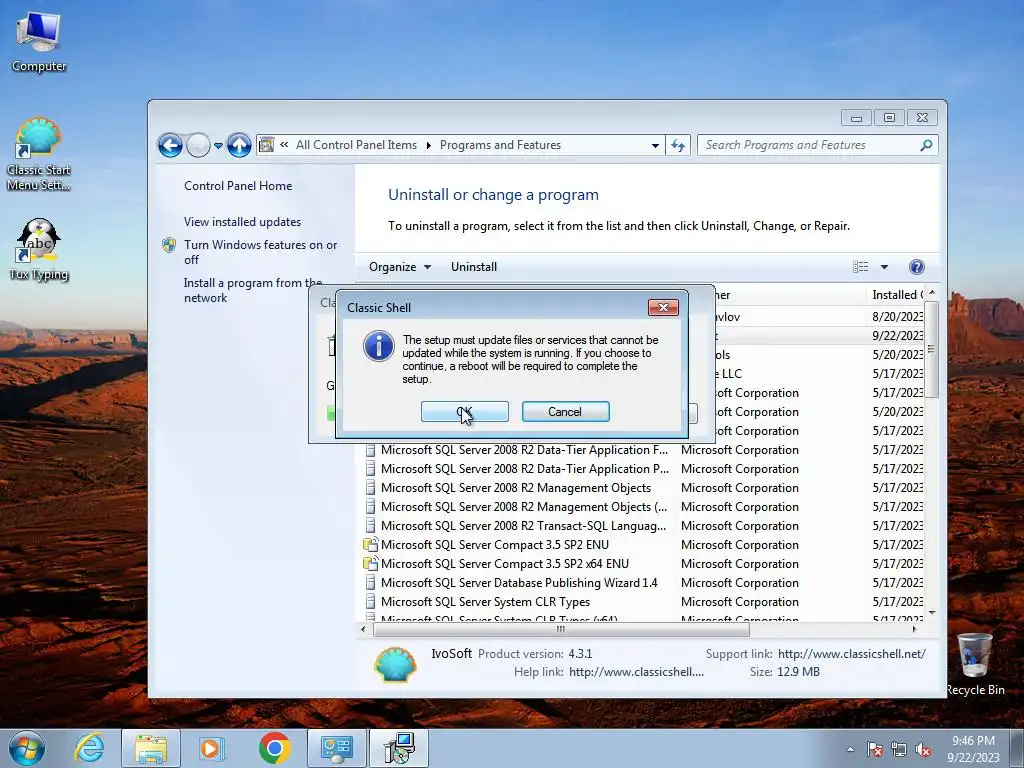Open the Recycle Bin on desktop
Viewport: 1024px width, 768px height.
[x=975, y=664]
